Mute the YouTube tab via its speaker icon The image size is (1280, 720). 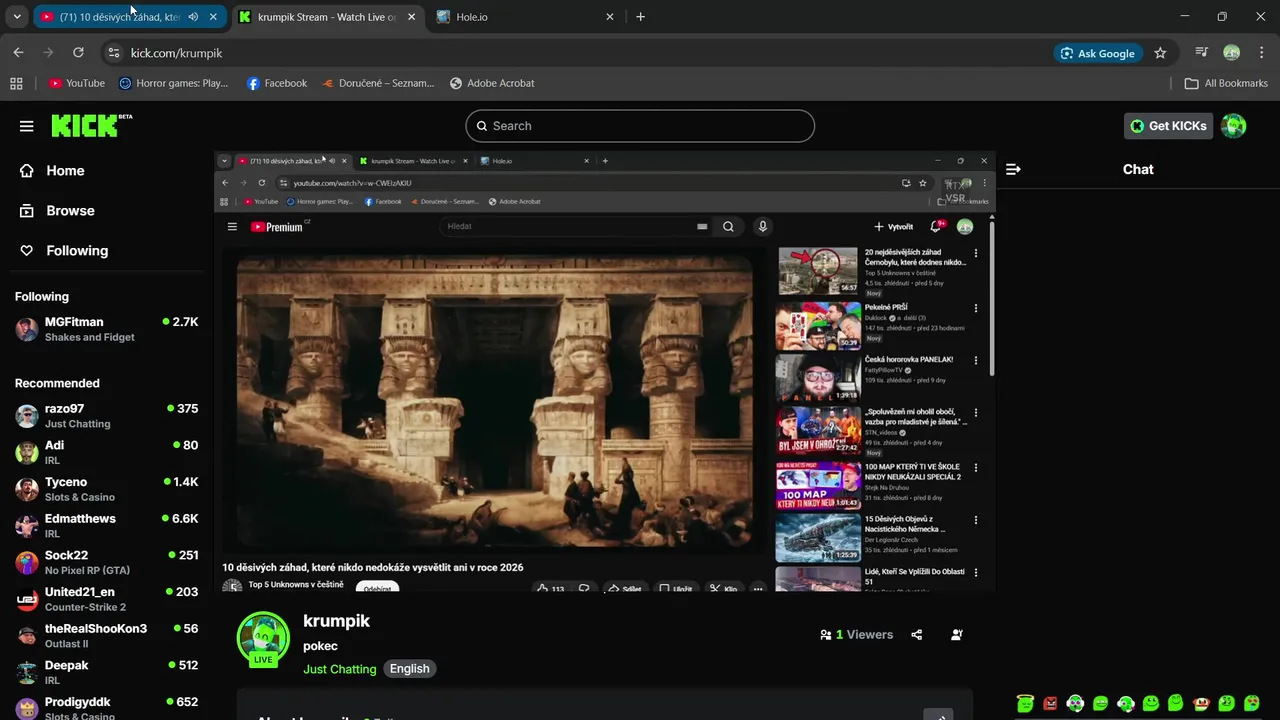193,17
